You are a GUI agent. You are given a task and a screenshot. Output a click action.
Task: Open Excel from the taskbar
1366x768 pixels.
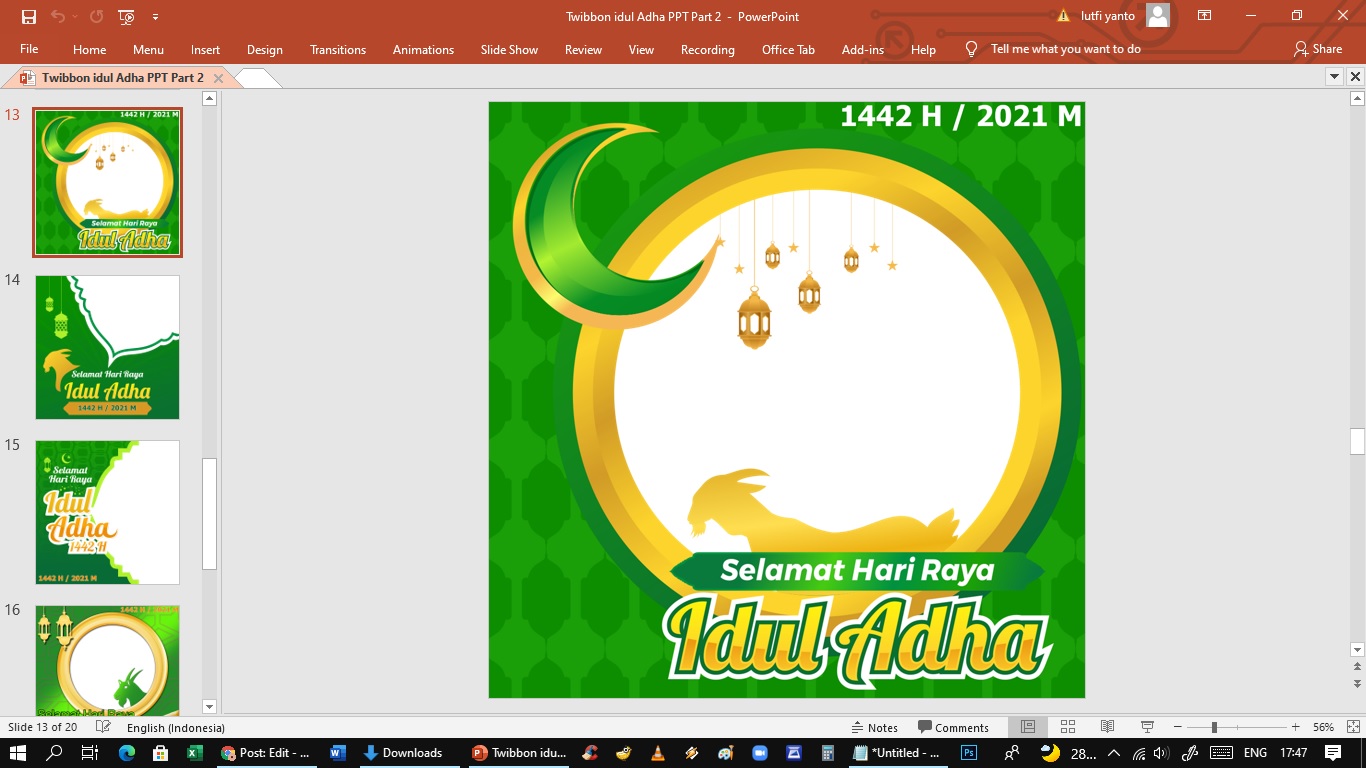click(195, 753)
